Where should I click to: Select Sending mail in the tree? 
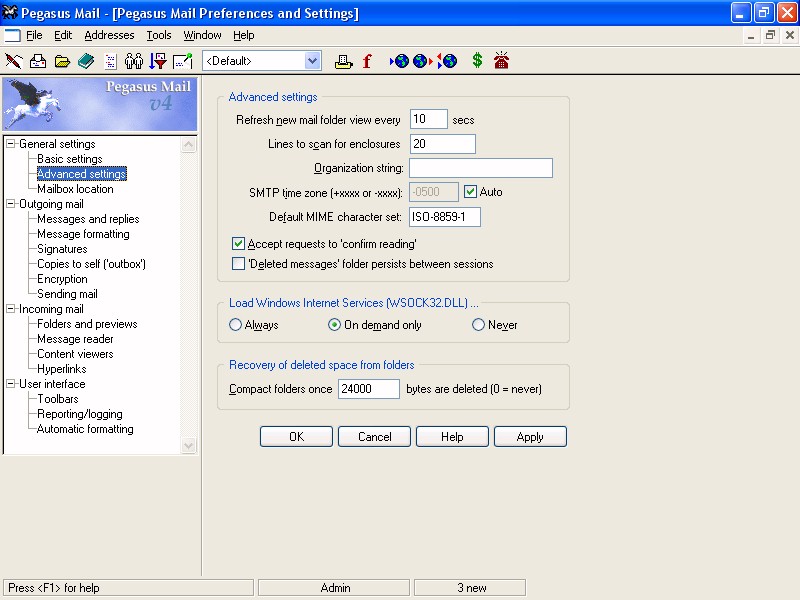pos(67,294)
